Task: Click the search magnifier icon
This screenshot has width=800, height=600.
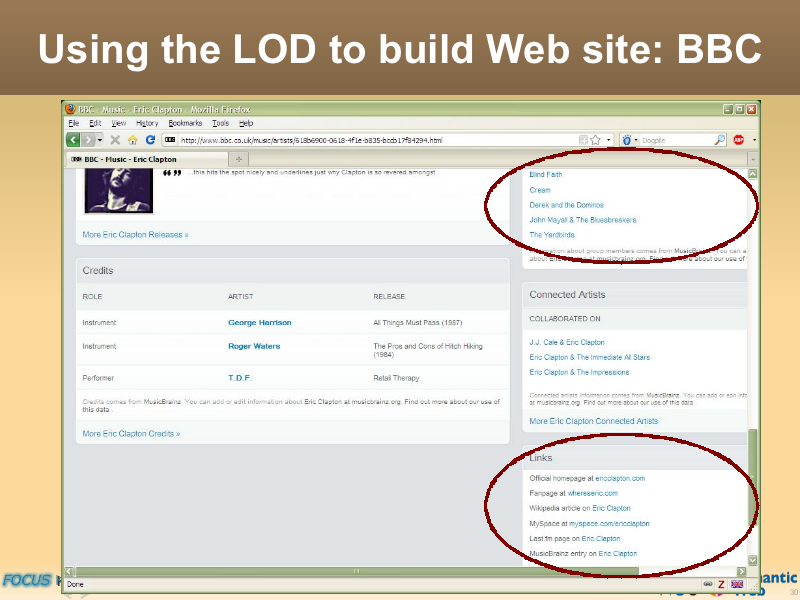Action: click(x=720, y=140)
